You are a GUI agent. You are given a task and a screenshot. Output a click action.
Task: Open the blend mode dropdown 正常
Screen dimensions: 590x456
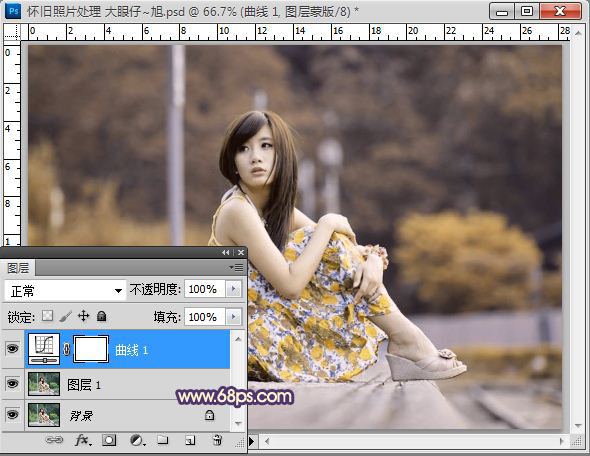(65, 290)
